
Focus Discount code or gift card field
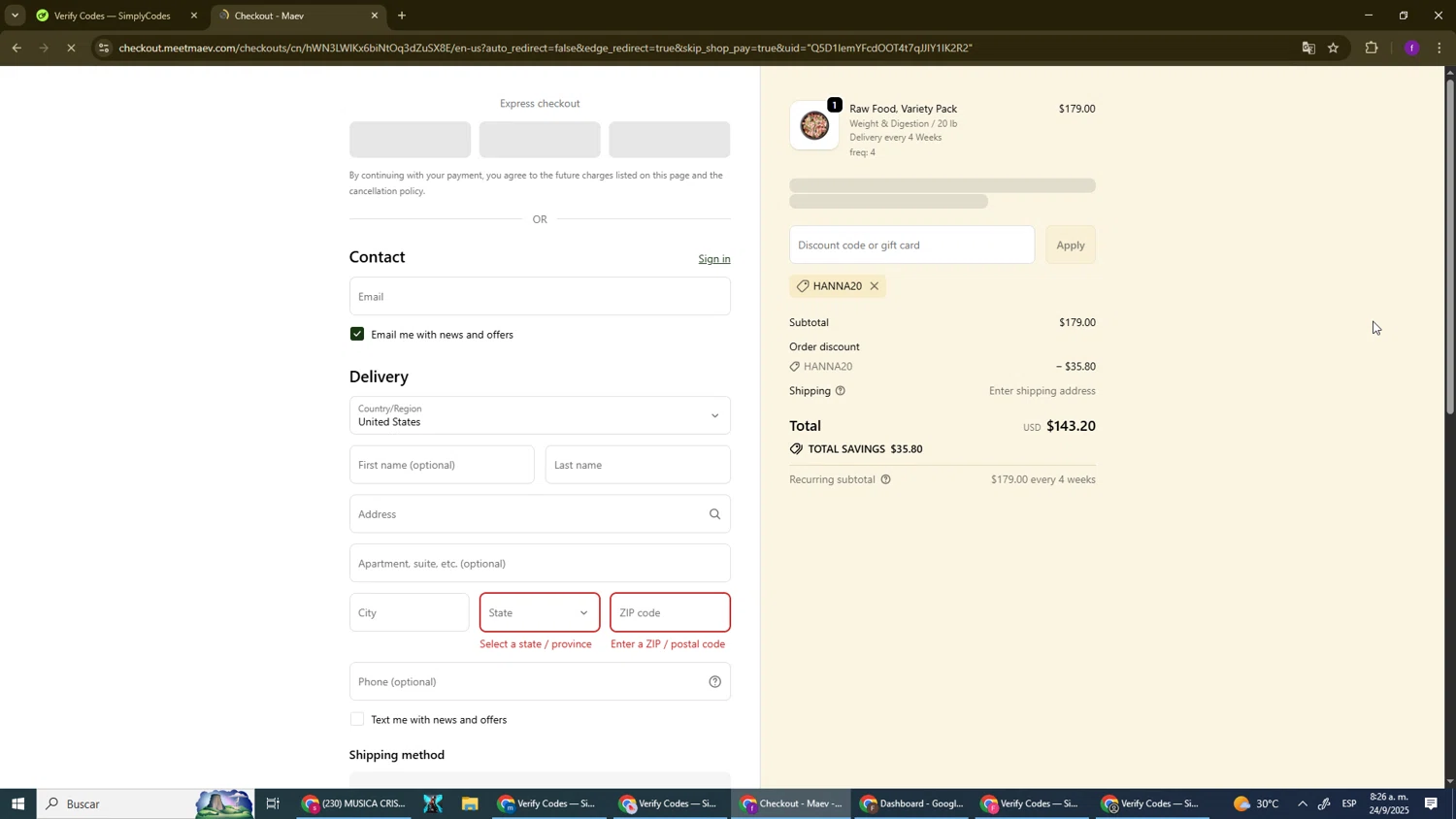[x=911, y=245]
